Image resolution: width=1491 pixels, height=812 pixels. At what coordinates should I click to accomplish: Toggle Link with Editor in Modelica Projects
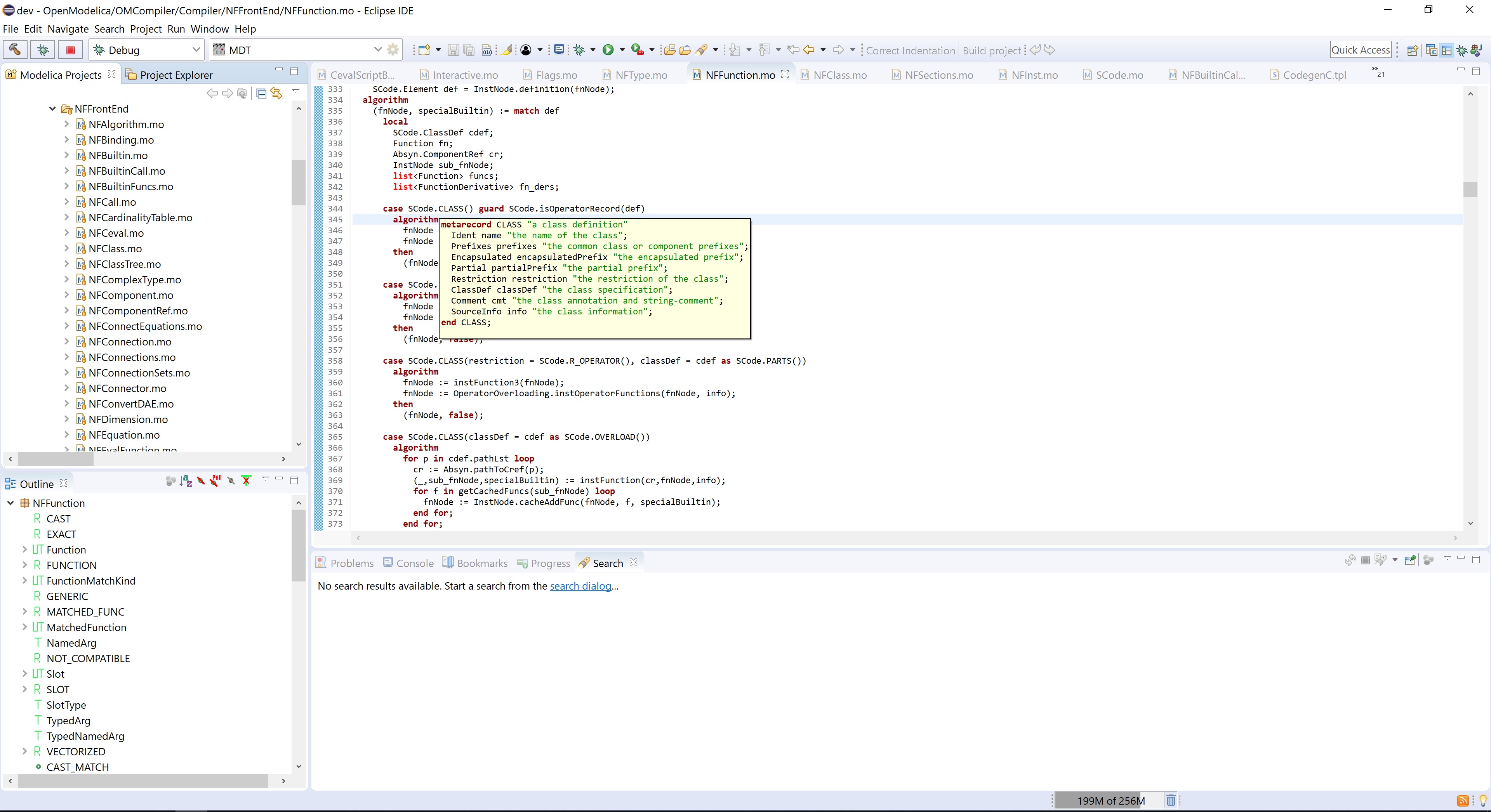coord(277,93)
